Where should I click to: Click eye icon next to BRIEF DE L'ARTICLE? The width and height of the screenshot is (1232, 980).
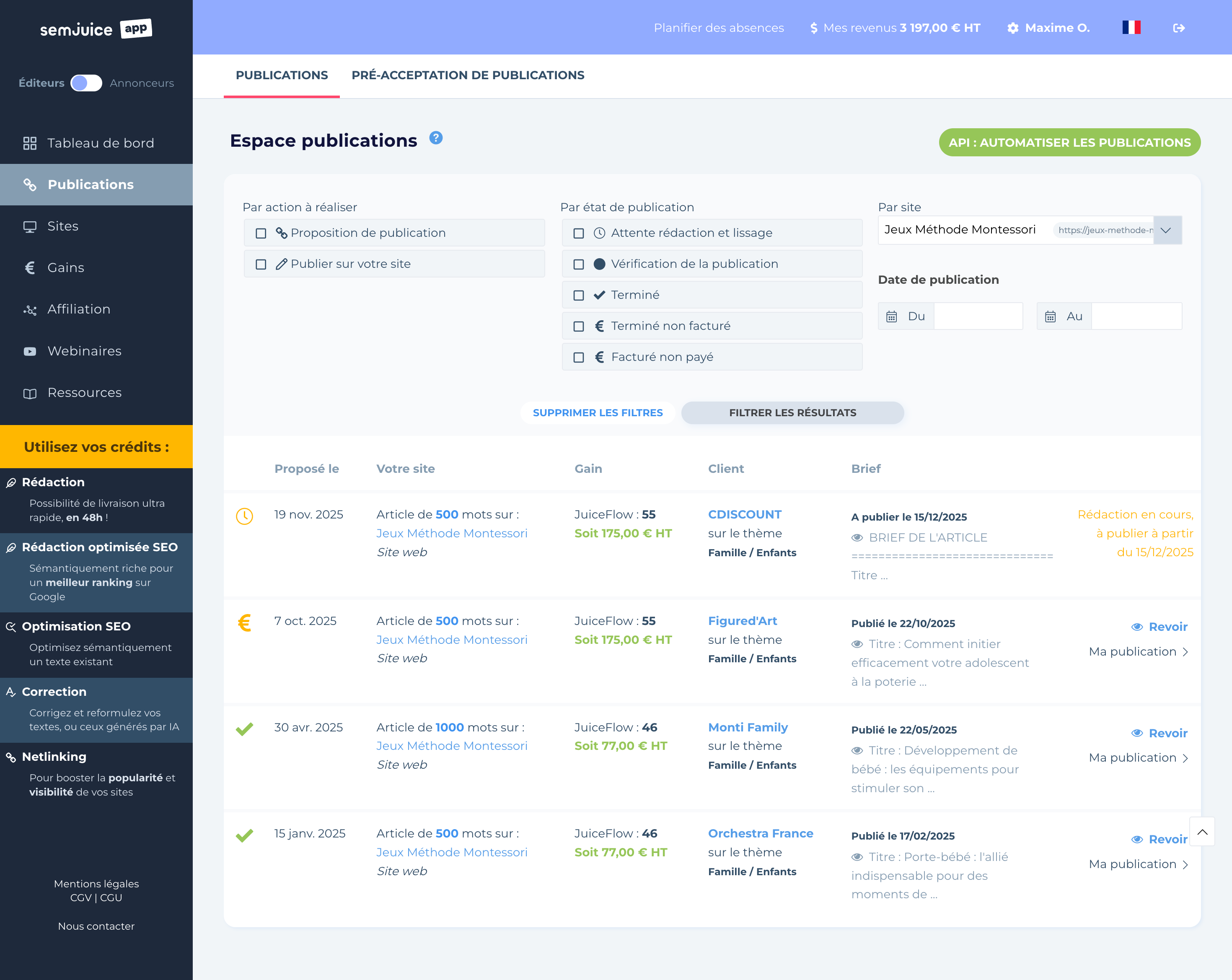tap(857, 538)
